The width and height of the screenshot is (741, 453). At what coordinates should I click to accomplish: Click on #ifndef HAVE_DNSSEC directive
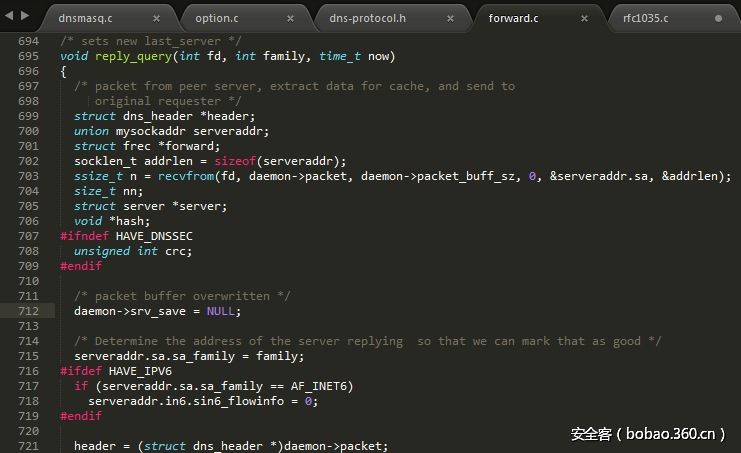126,236
